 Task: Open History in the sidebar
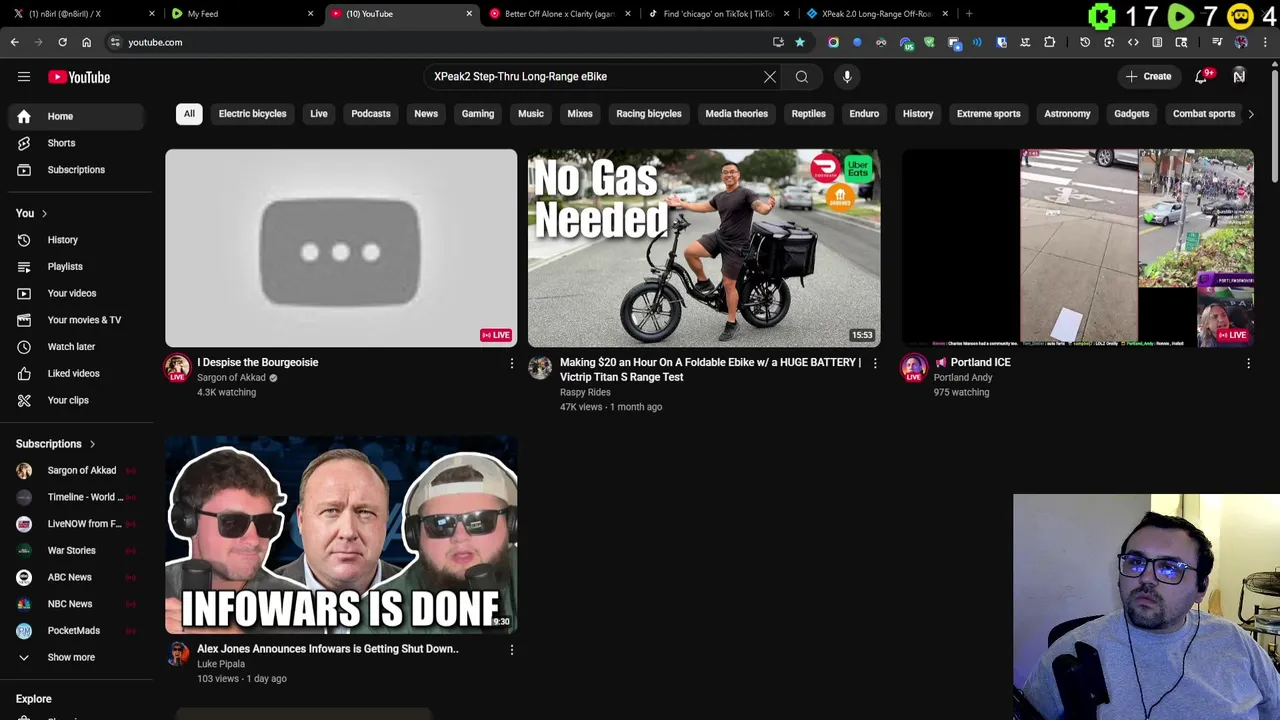click(x=78, y=240)
